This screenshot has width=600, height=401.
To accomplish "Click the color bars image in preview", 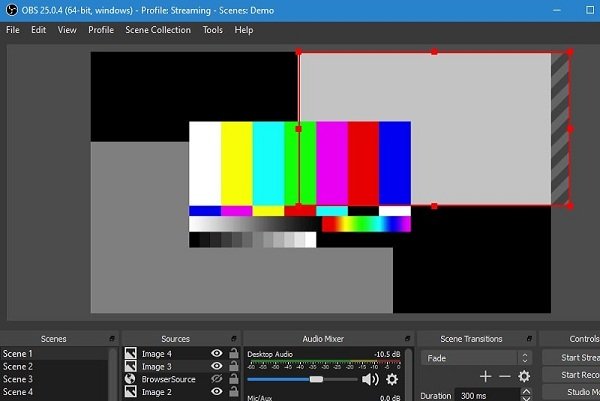I will [300, 184].
